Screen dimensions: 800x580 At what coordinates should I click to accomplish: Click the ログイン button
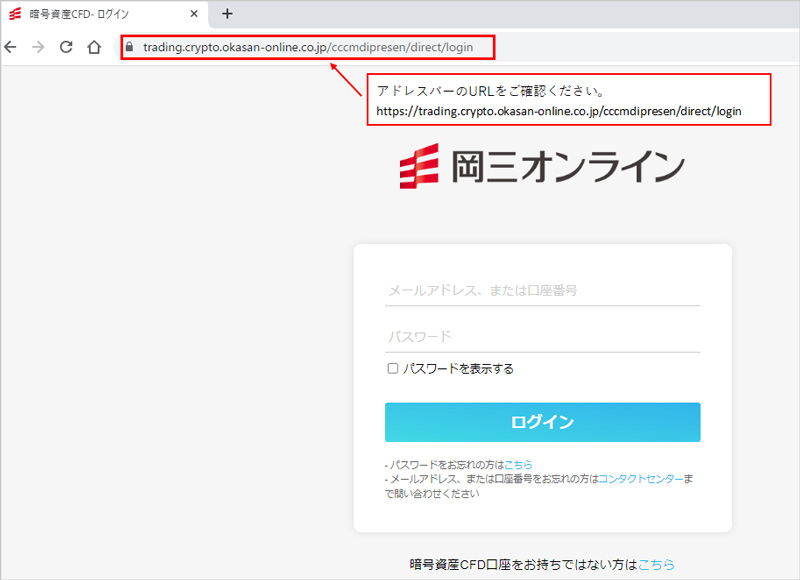542,422
